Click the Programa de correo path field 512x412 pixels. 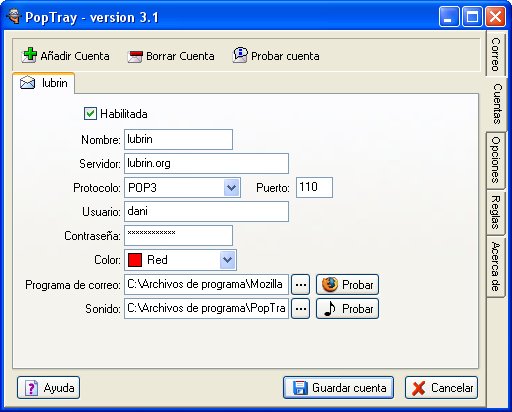[206, 285]
